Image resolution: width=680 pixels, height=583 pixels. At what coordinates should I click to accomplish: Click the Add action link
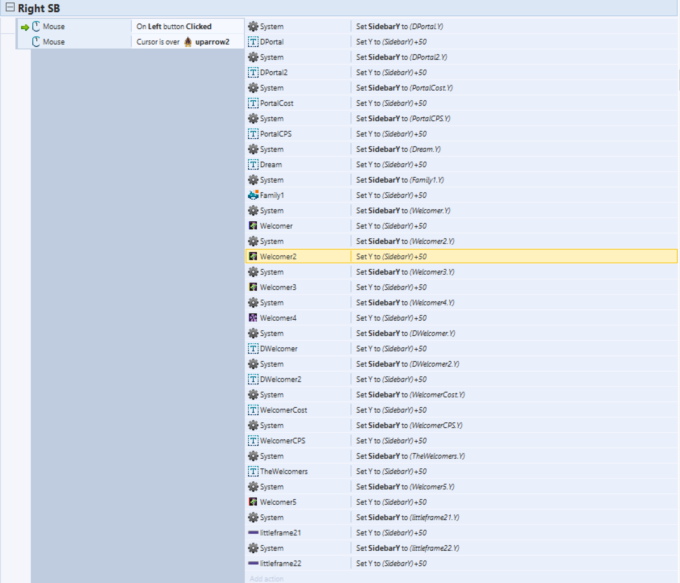pyautogui.click(x=266, y=579)
